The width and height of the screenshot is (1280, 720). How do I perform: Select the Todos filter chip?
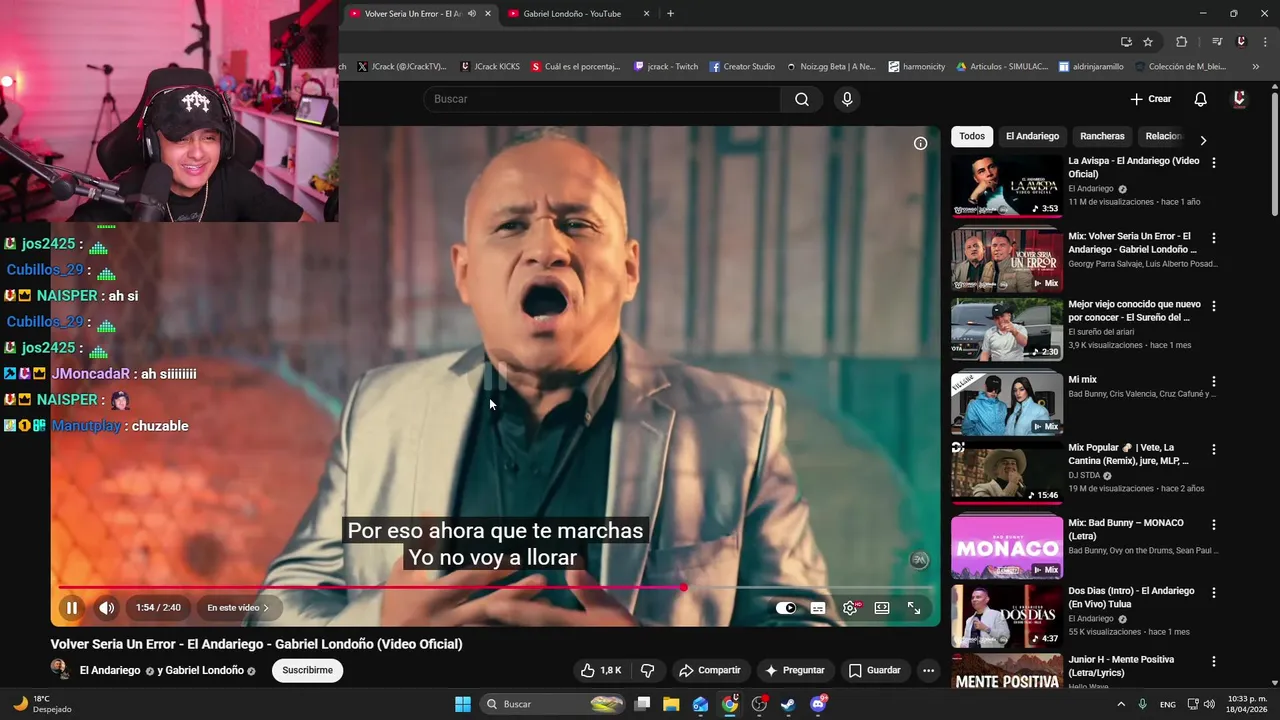[x=972, y=136]
